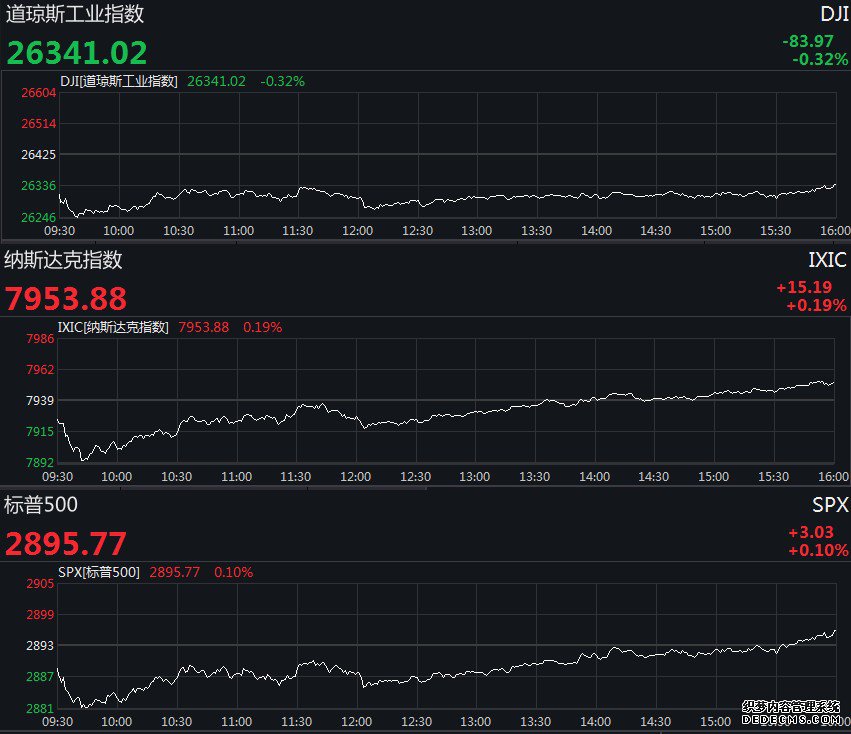Click the 纳斯达克指数 title
This screenshot has height=734, width=851.
coord(63,260)
